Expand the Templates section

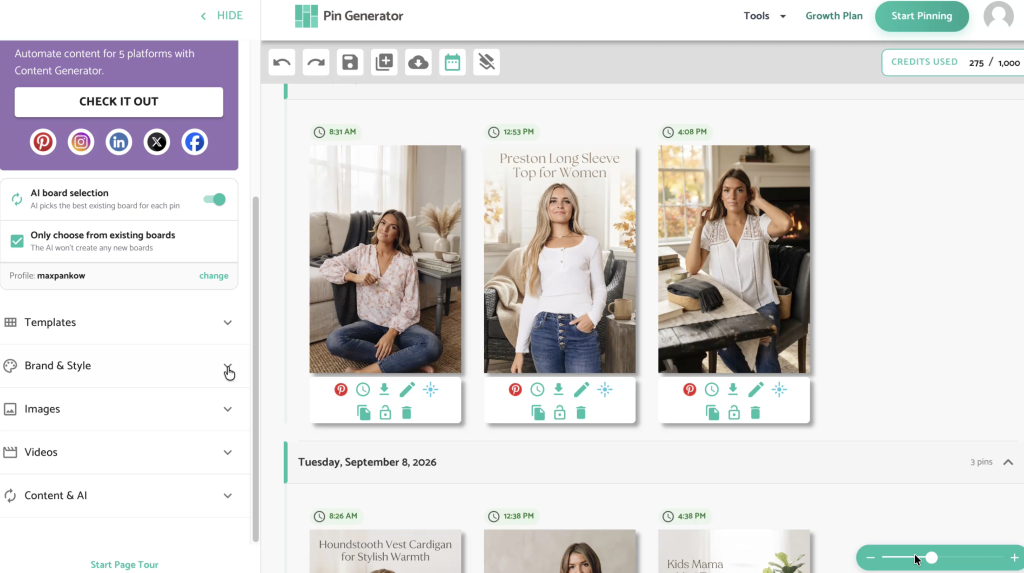[x=119, y=322]
